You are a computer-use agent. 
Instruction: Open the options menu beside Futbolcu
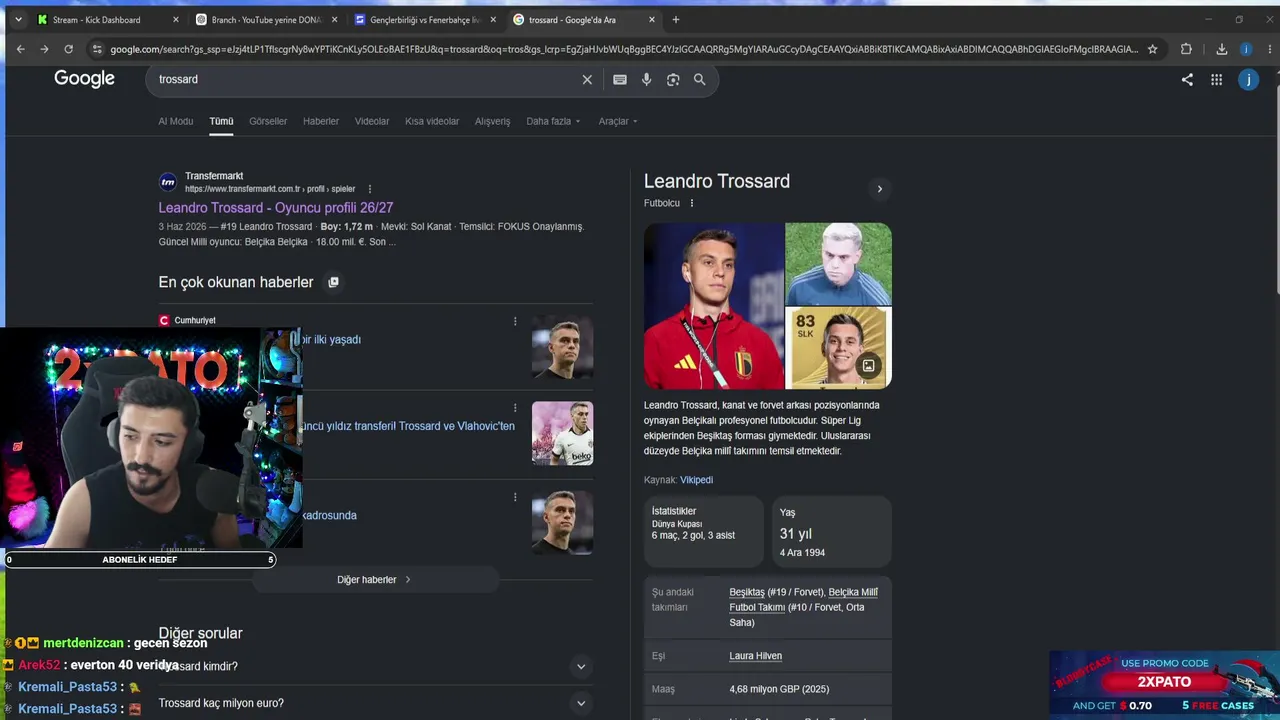coord(691,203)
